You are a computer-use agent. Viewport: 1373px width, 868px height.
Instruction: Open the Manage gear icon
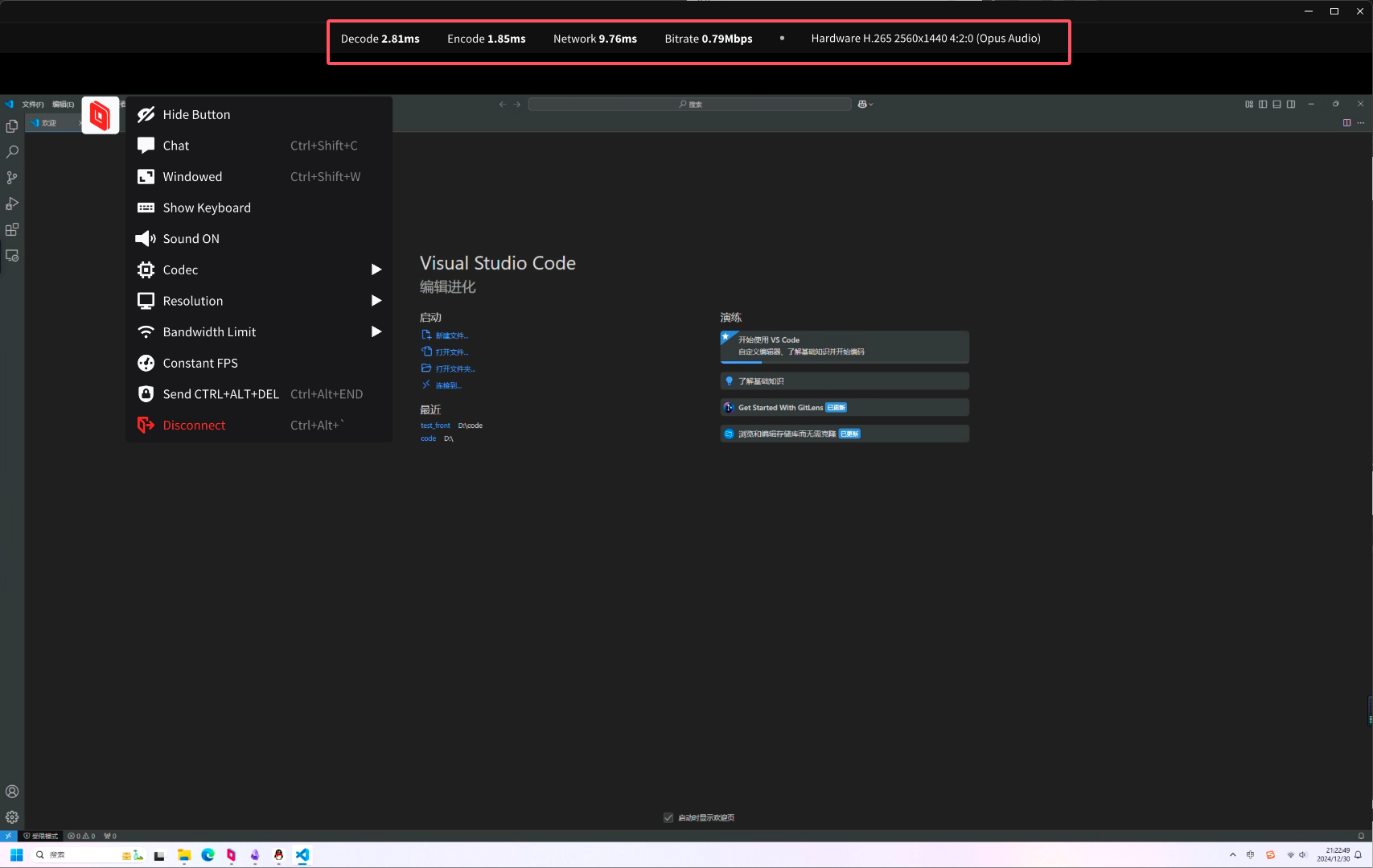(x=12, y=817)
